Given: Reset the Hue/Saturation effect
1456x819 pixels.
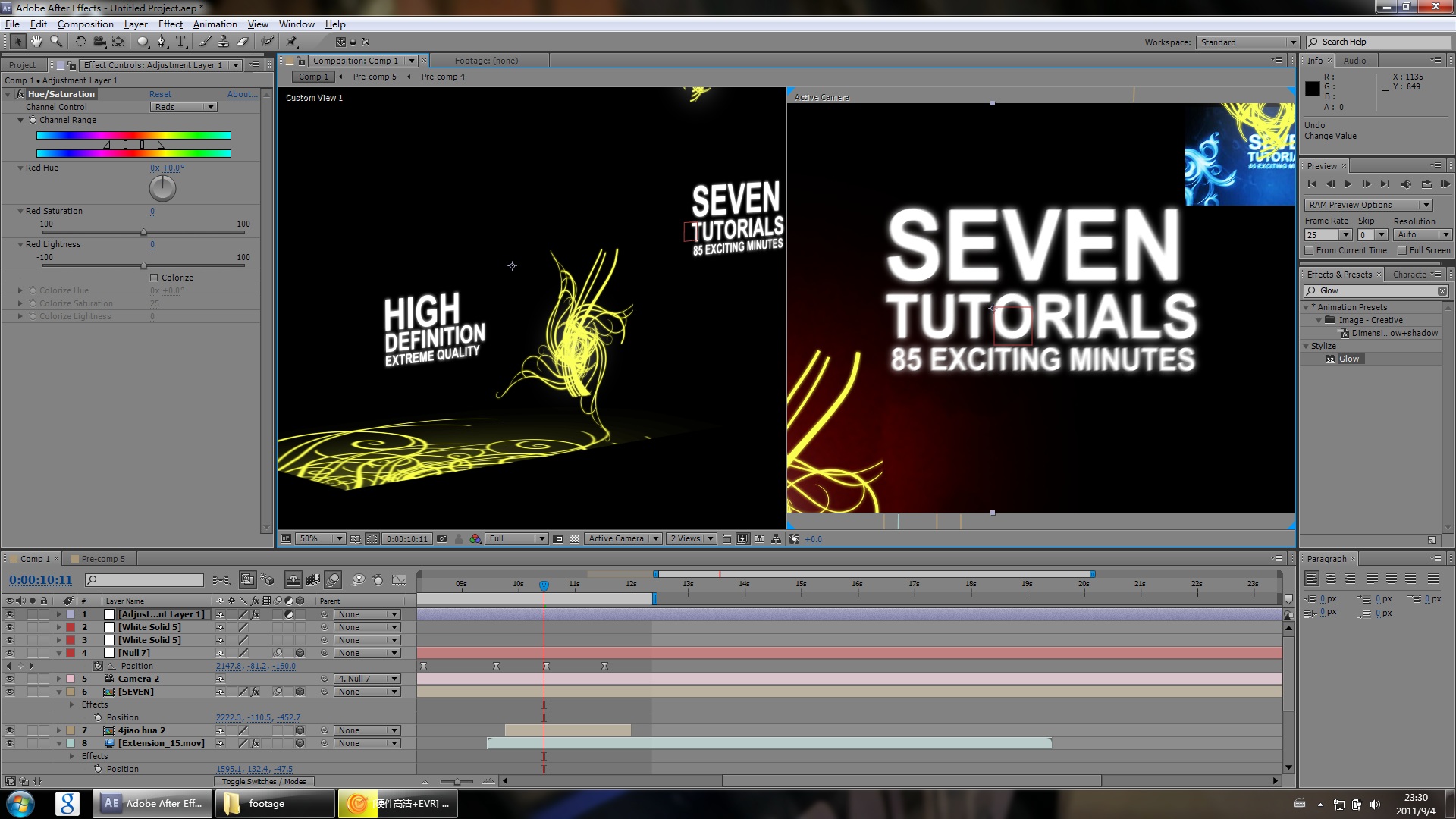Looking at the screenshot, I should [160, 94].
